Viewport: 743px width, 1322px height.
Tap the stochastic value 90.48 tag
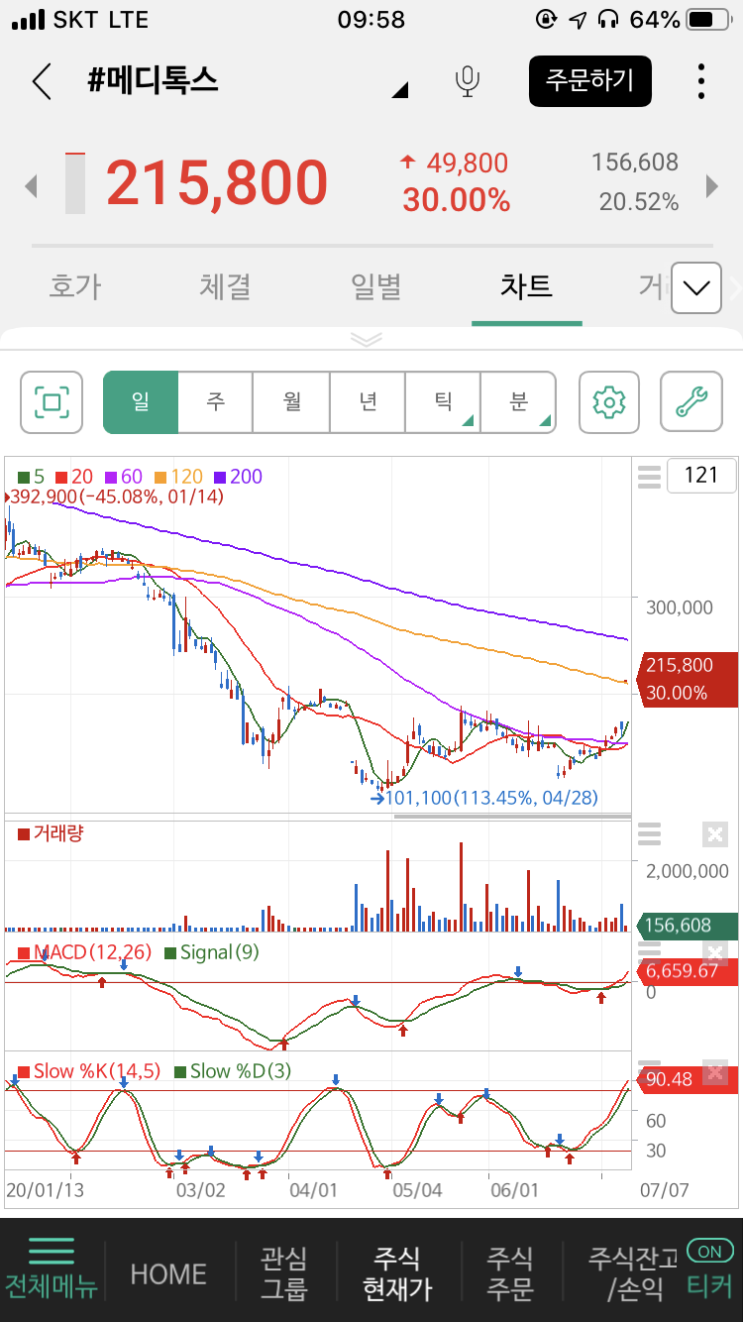[x=687, y=1080]
